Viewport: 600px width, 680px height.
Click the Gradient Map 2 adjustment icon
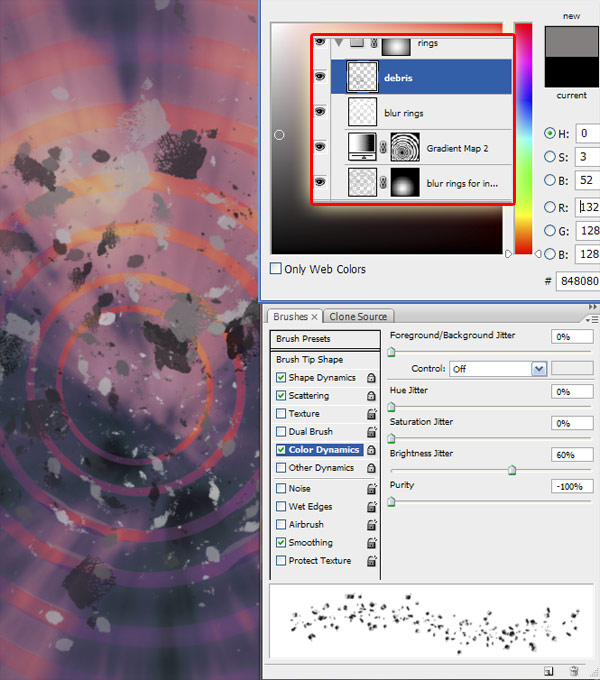coord(362,147)
